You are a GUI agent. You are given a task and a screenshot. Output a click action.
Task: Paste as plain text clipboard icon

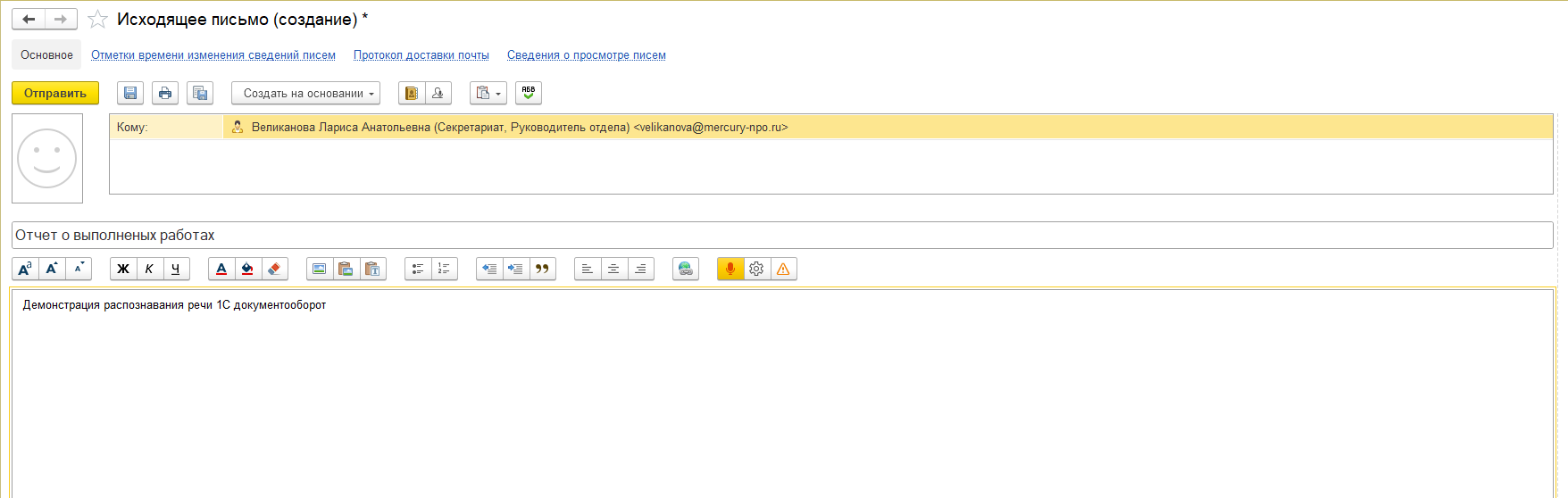pos(373,269)
